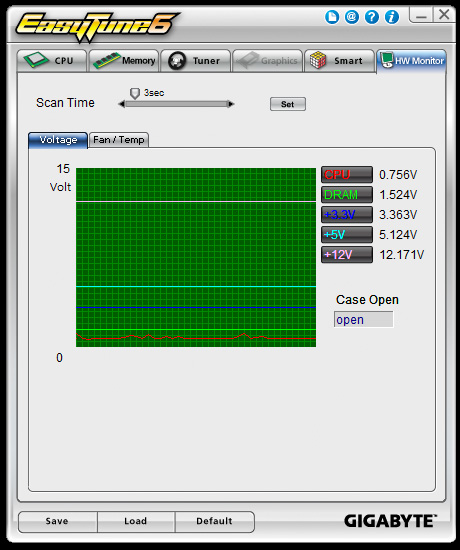Image resolution: width=460 pixels, height=550 pixels.
Task: Select the HW Monitor tab
Action: point(411,61)
